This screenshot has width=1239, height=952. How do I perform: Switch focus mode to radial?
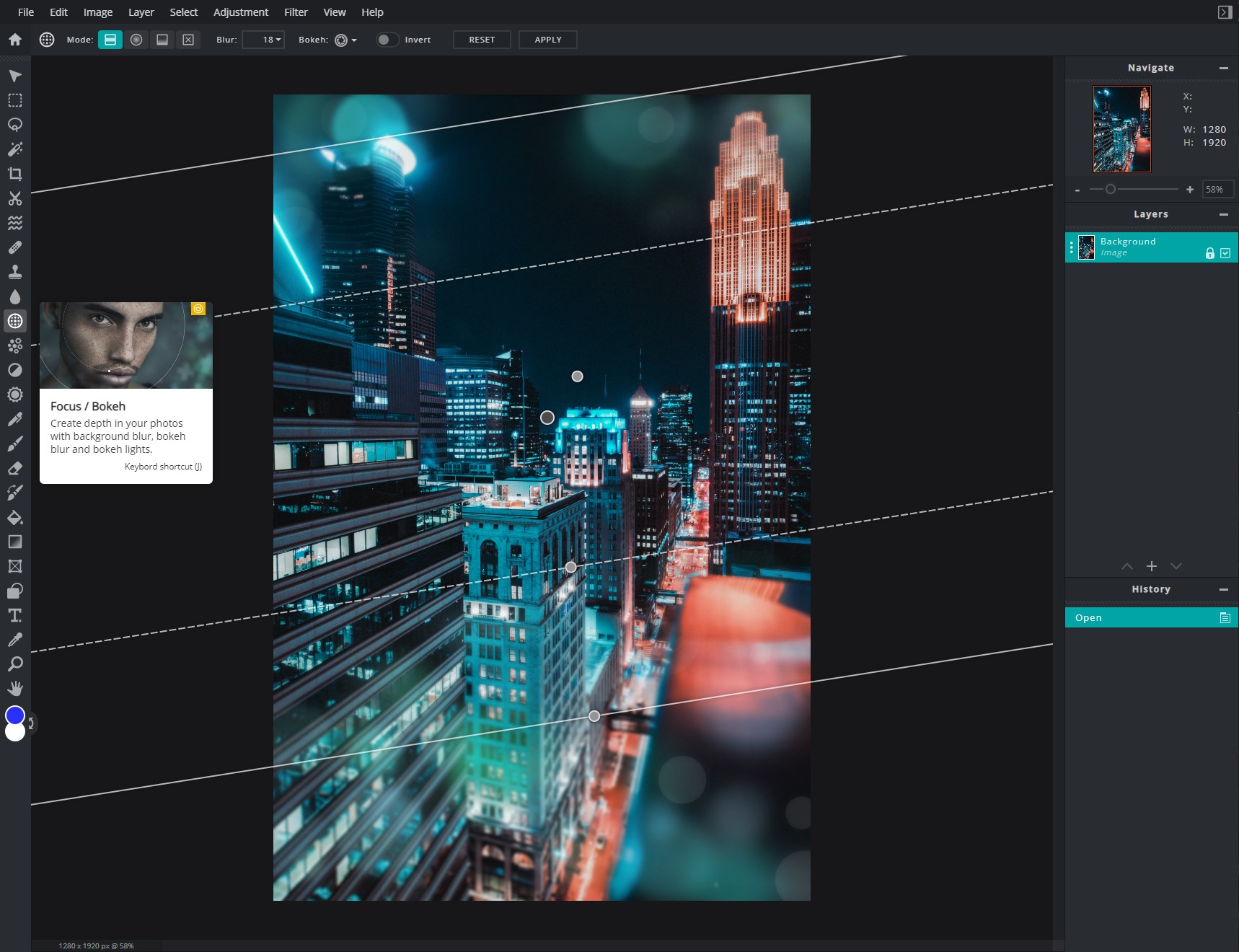[136, 40]
